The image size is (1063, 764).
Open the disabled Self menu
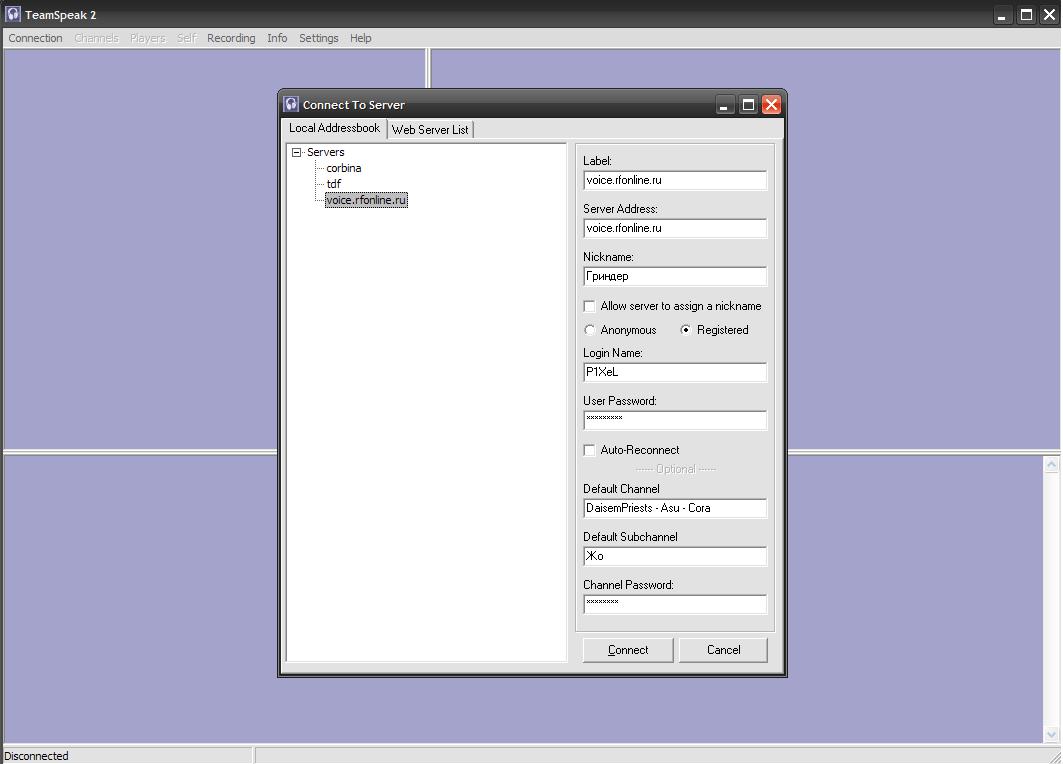pos(186,38)
